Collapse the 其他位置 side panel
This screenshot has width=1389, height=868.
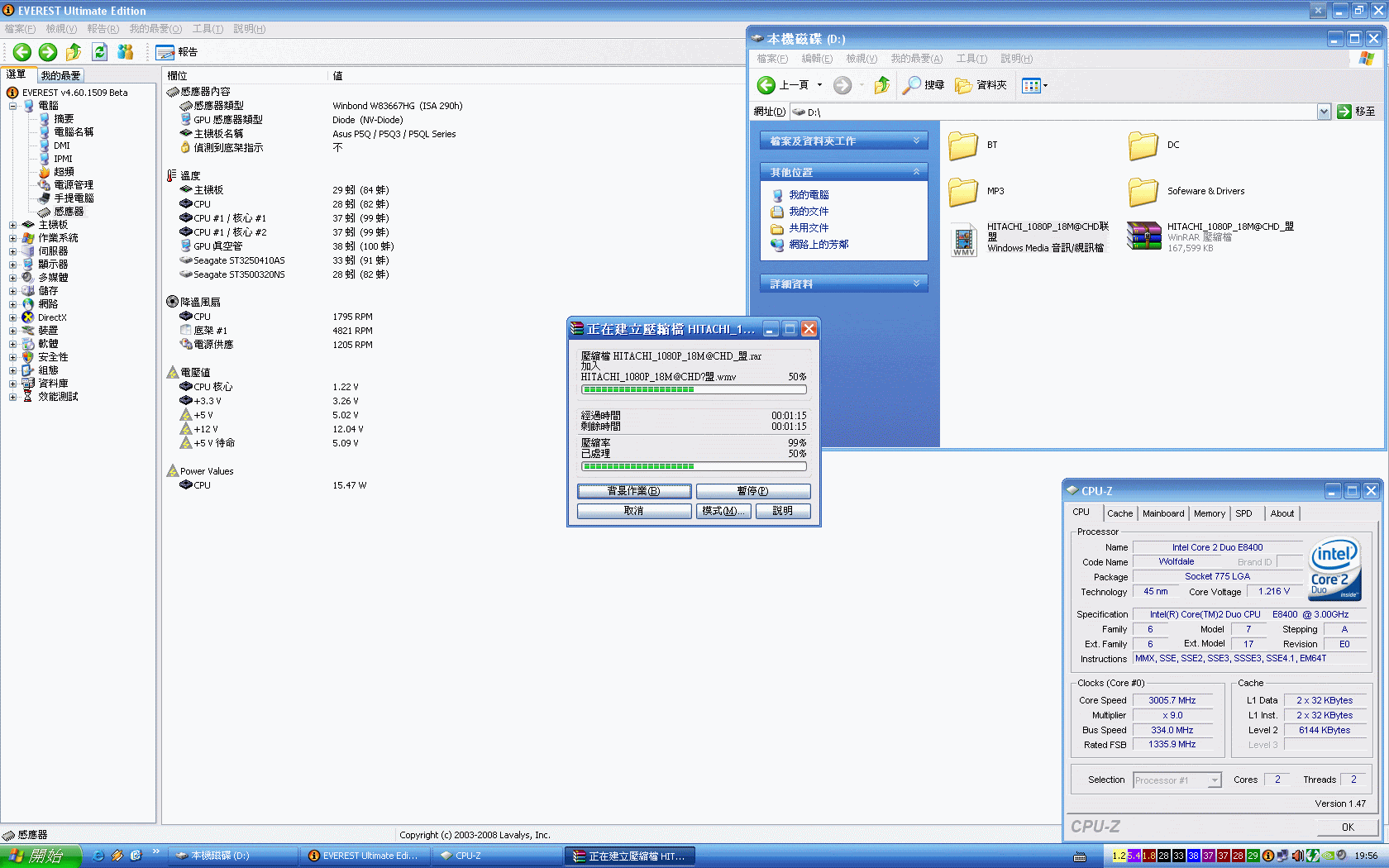coord(916,172)
